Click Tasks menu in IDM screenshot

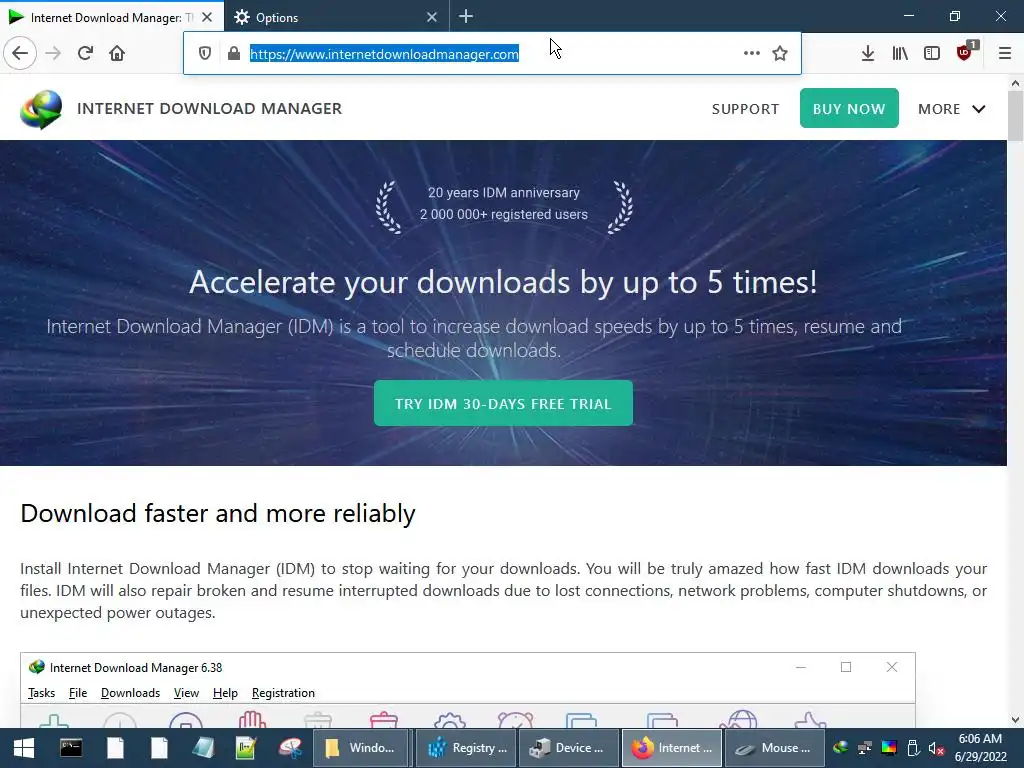41,693
